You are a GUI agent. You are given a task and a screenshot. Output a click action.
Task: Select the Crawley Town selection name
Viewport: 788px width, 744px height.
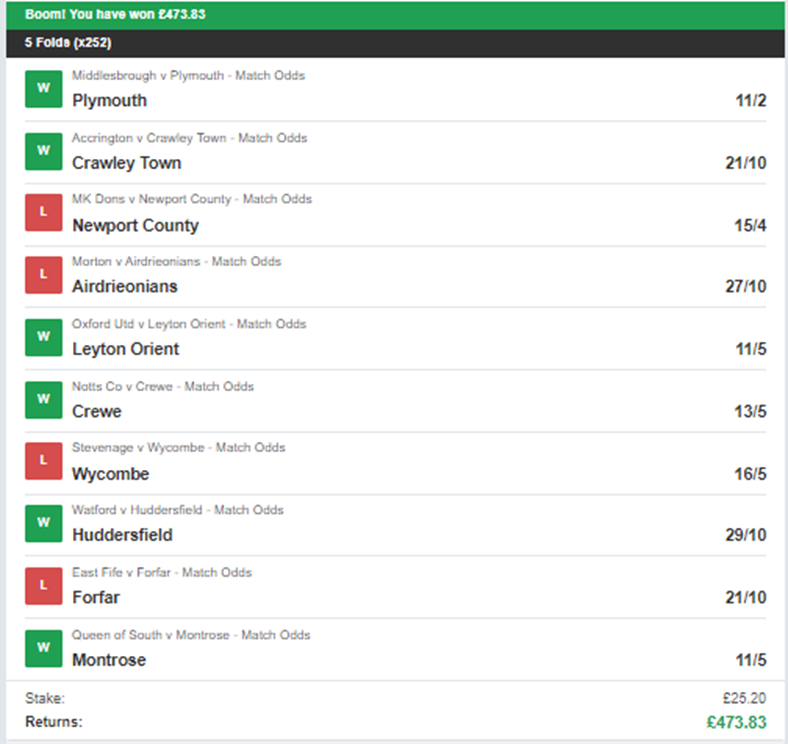[x=127, y=163]
